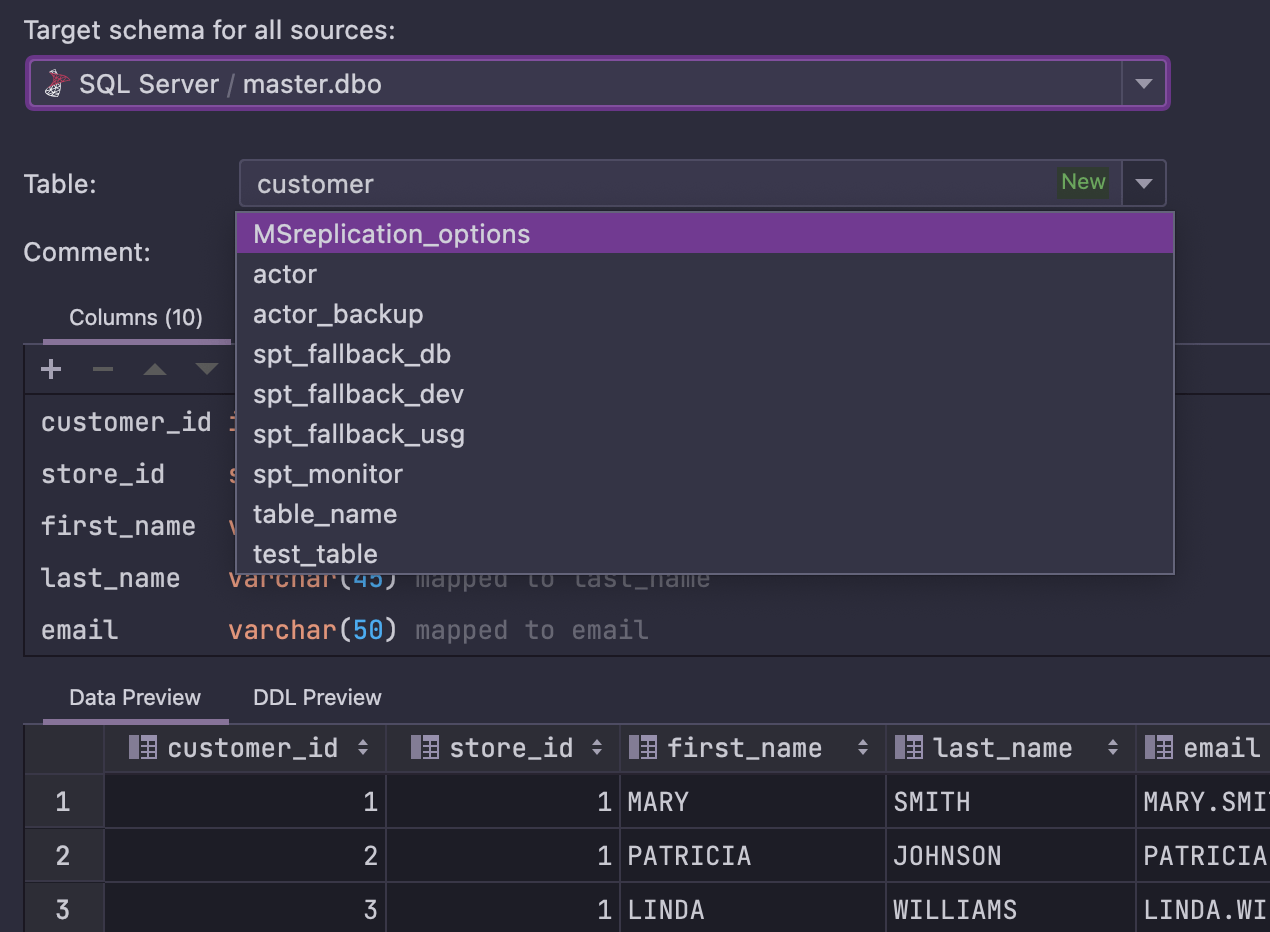The height and width of the screenshot is (932, 1270).
Task: Select row 2 header in data preview
Action: [x=63, y=856]
